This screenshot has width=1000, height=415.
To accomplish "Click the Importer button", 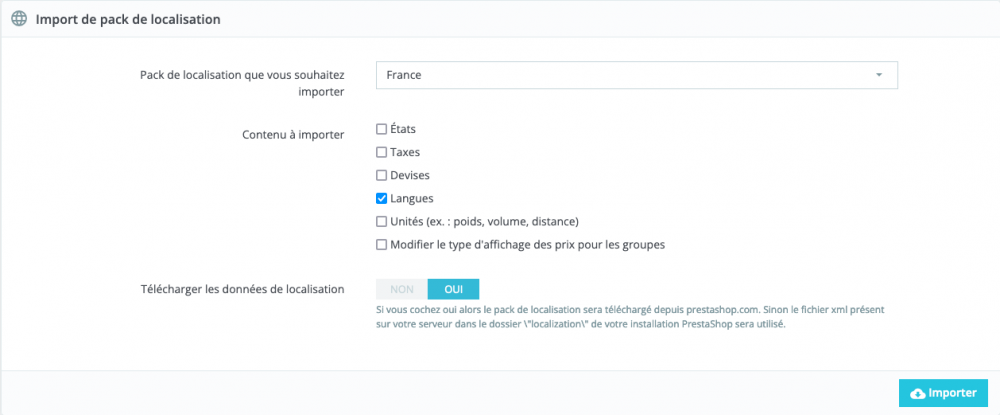I will [x=943, y=393].
